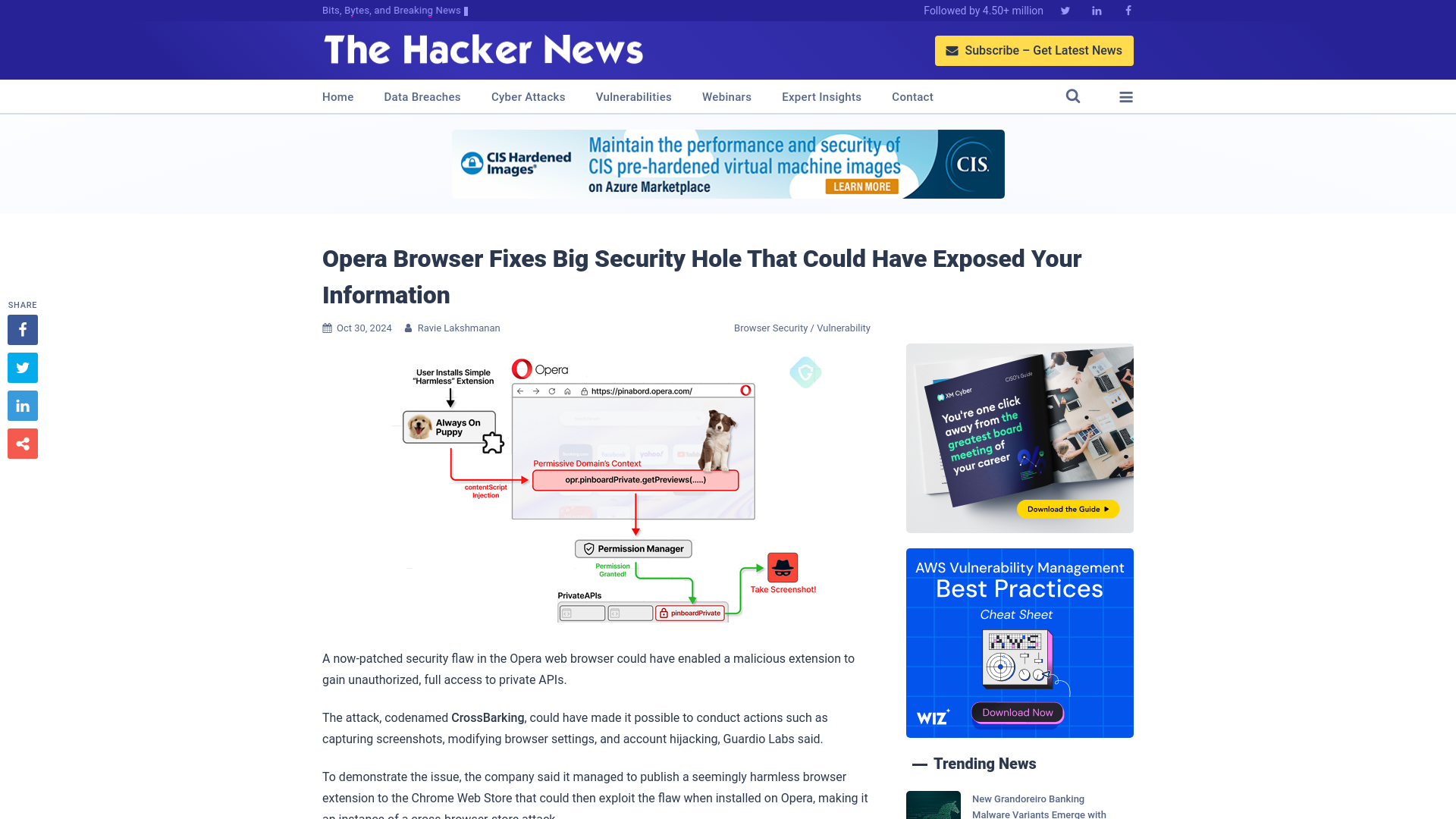Click the Subscribe Get Latest News button
The height and width of the screenshot is (819, 1456).
1034,50
